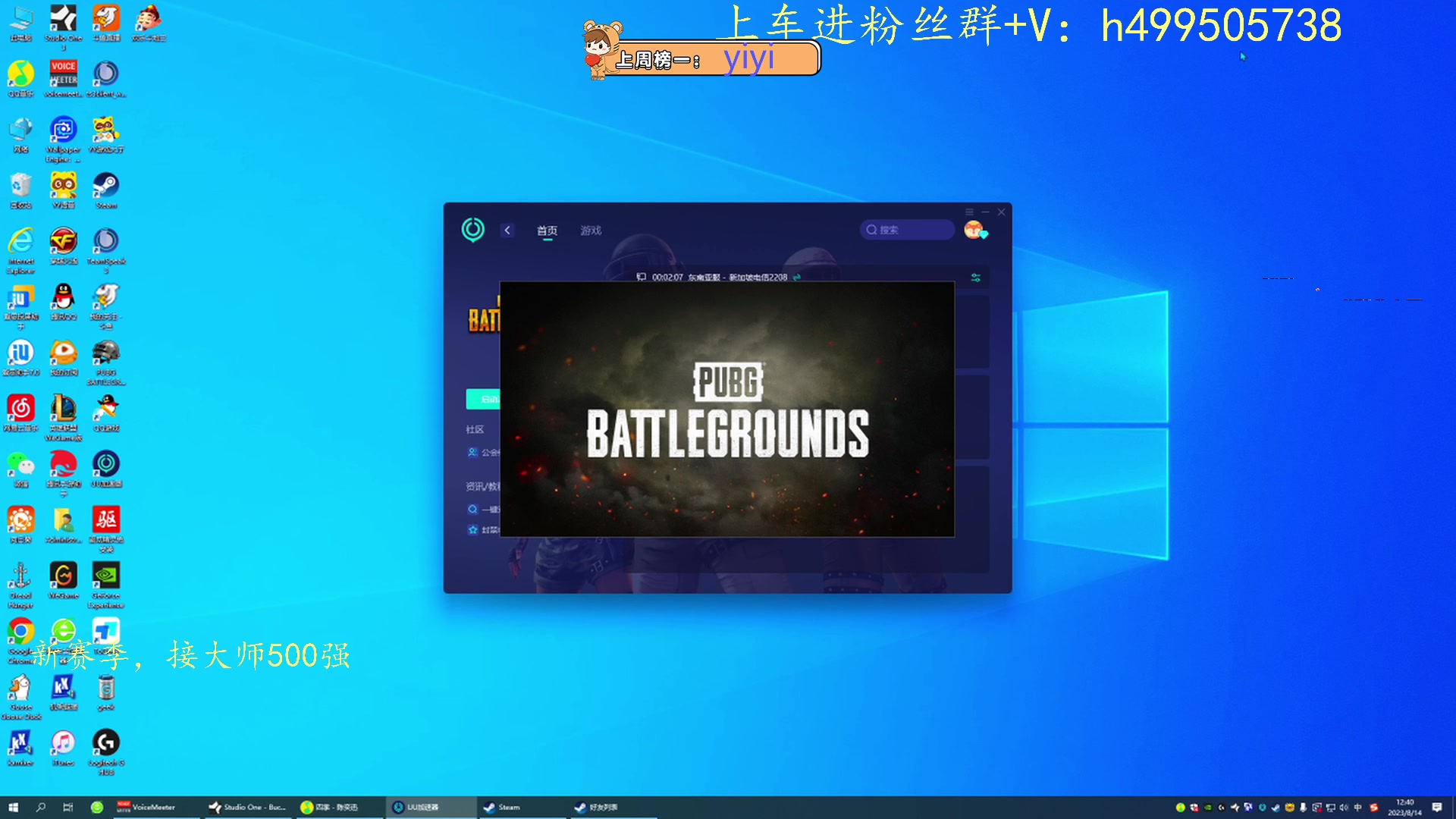The image size is (1456, 819).
Task: Open the UU accelerator desktop shortcut
Action: tap(106, 469)
